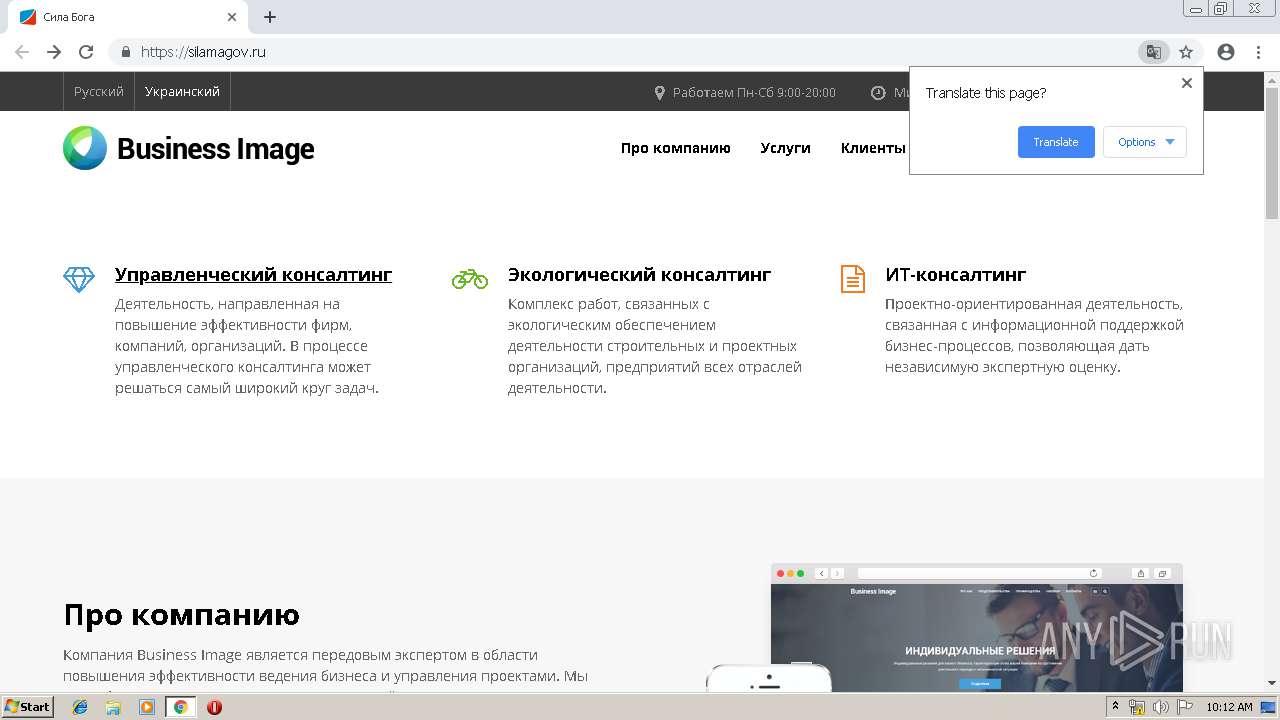Open Управленческий консалтинг link
Image resolution: width=1280 pixels, height=720 pixels.
[253, 274]
